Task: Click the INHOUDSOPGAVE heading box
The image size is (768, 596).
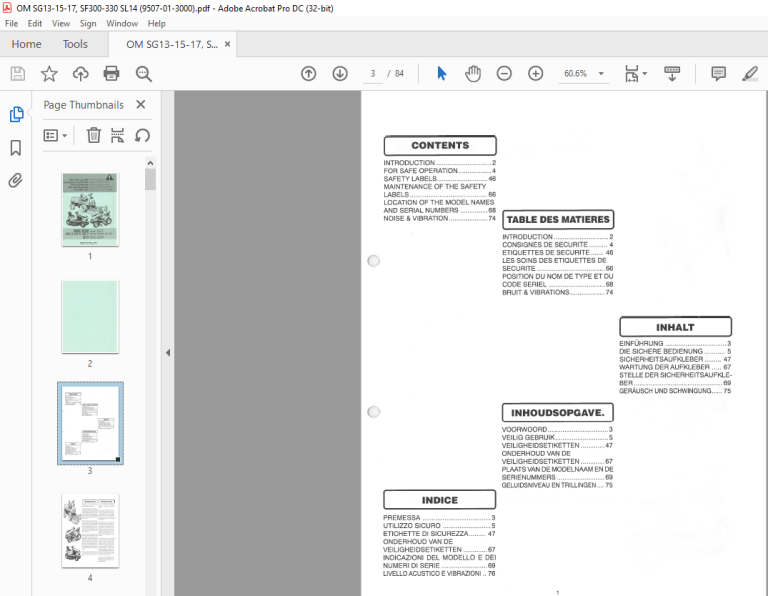Action: tap(557, 413)
